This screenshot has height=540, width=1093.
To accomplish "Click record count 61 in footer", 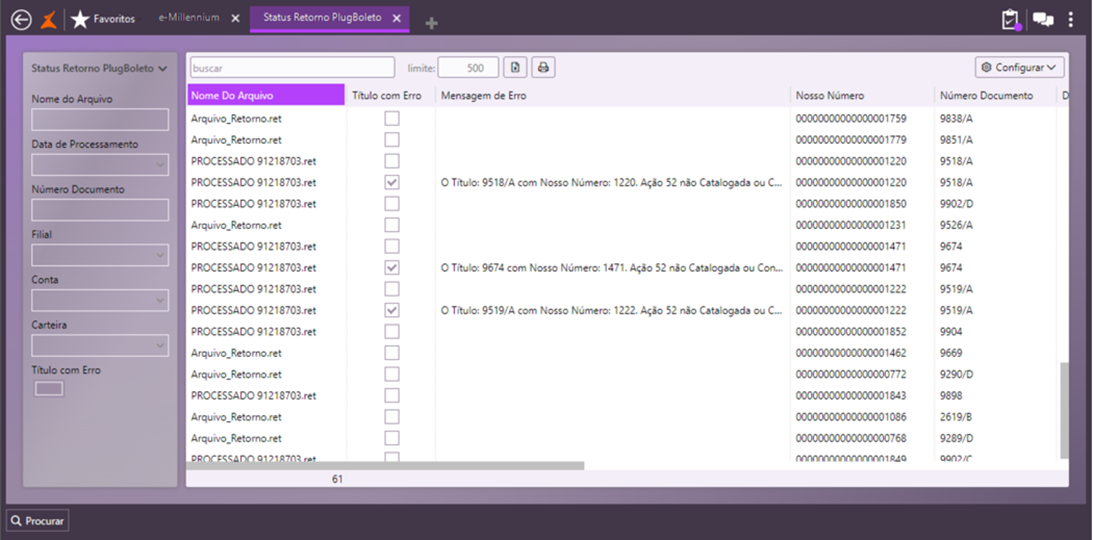I will point(337,479).
